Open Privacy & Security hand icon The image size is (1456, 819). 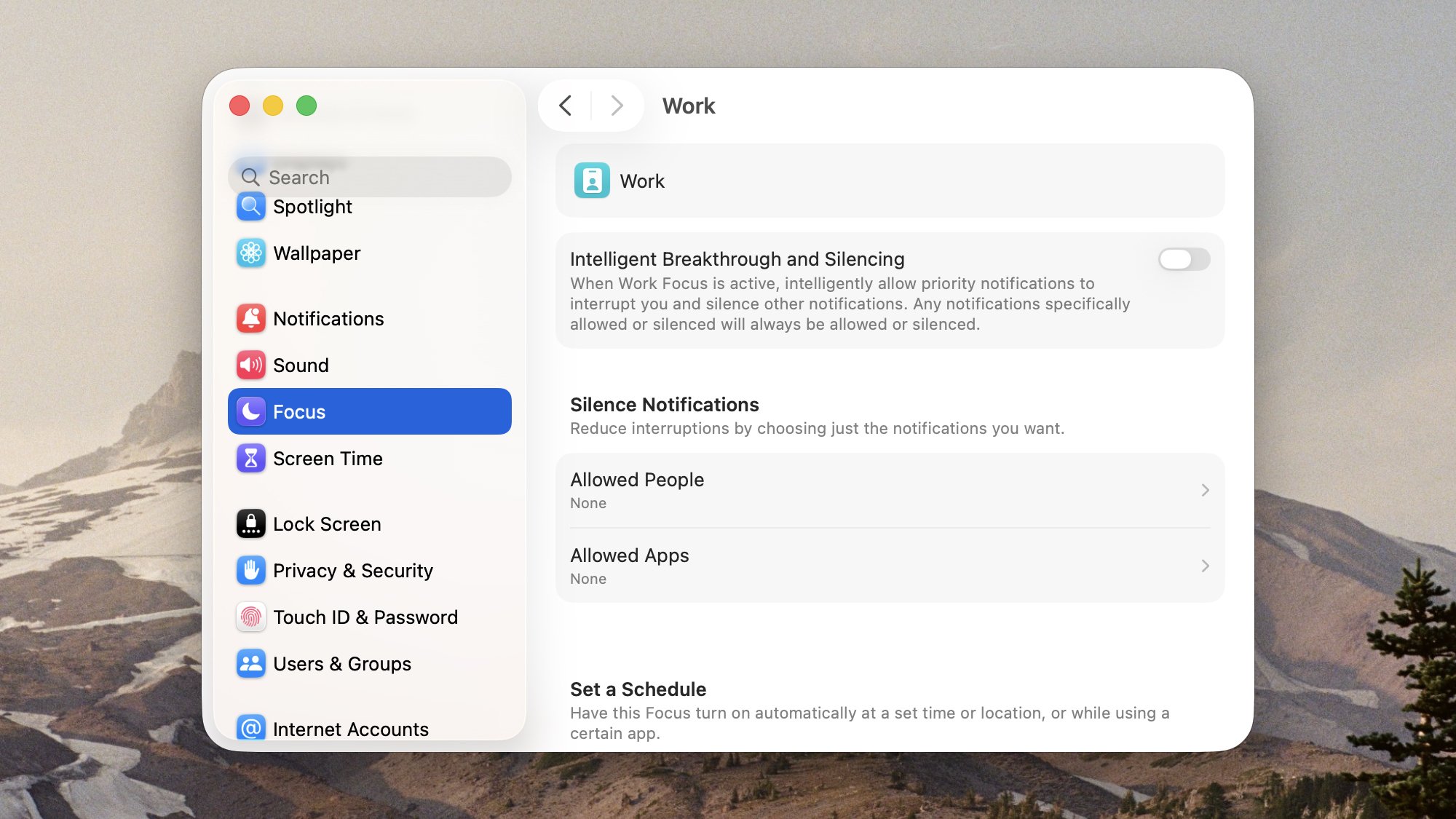[x=251, y=571]
